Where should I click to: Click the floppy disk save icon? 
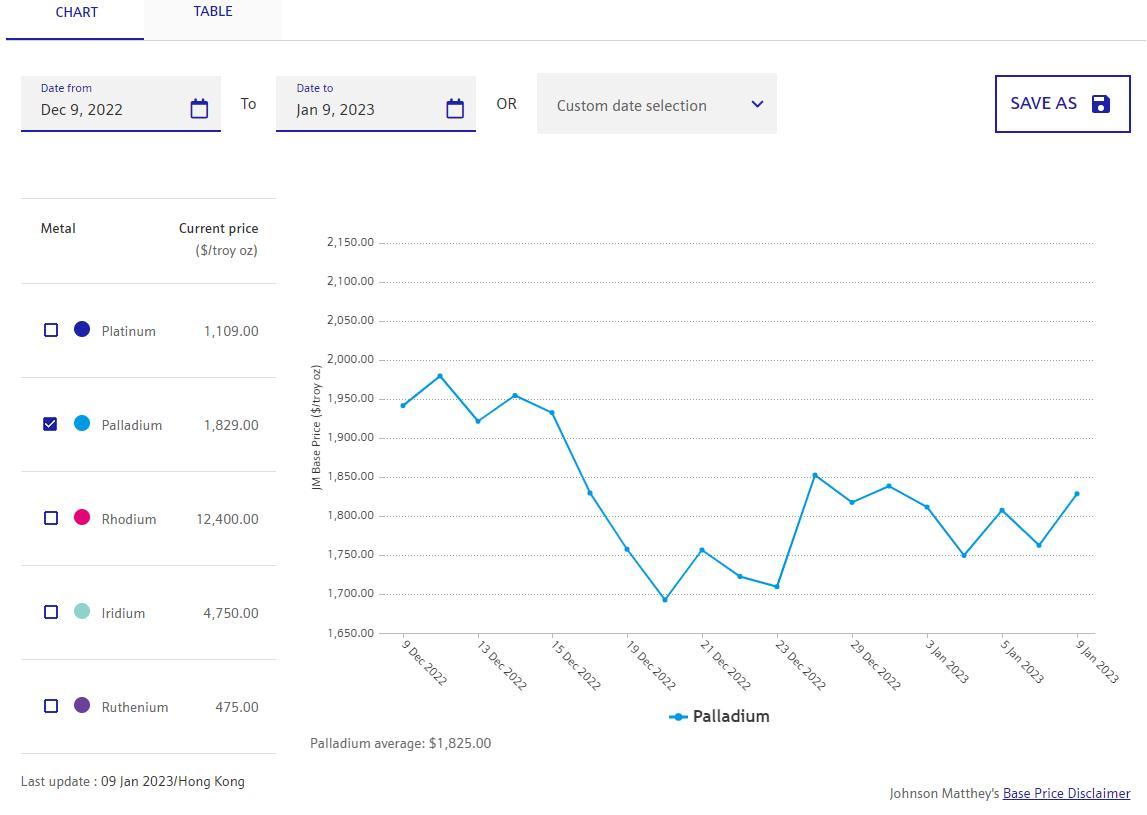point(1101,104)
